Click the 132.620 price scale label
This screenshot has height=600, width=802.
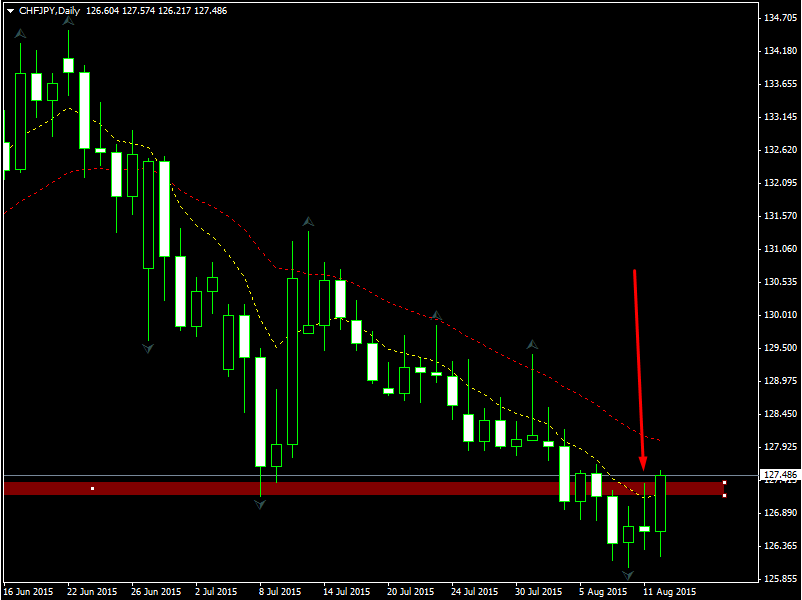click(x=781, y=150)
